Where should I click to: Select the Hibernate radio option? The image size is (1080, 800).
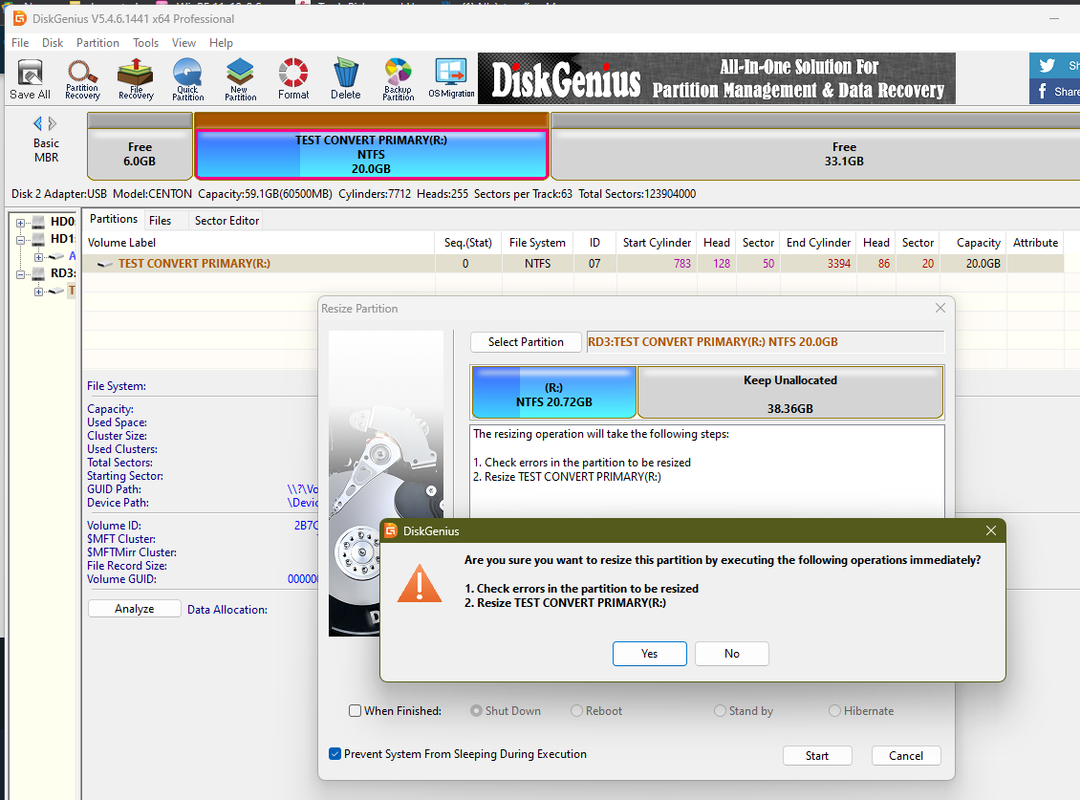[x=835, y=710]
